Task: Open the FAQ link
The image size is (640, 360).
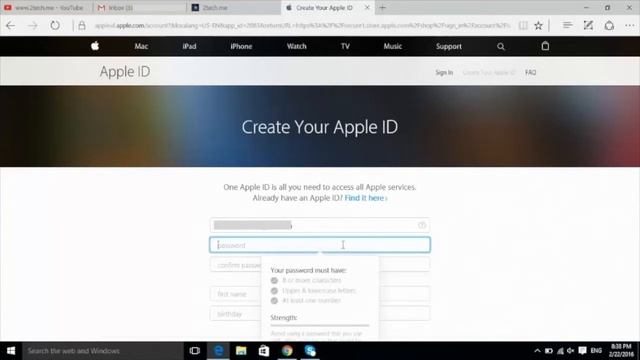Action: [x=531, y=73]
